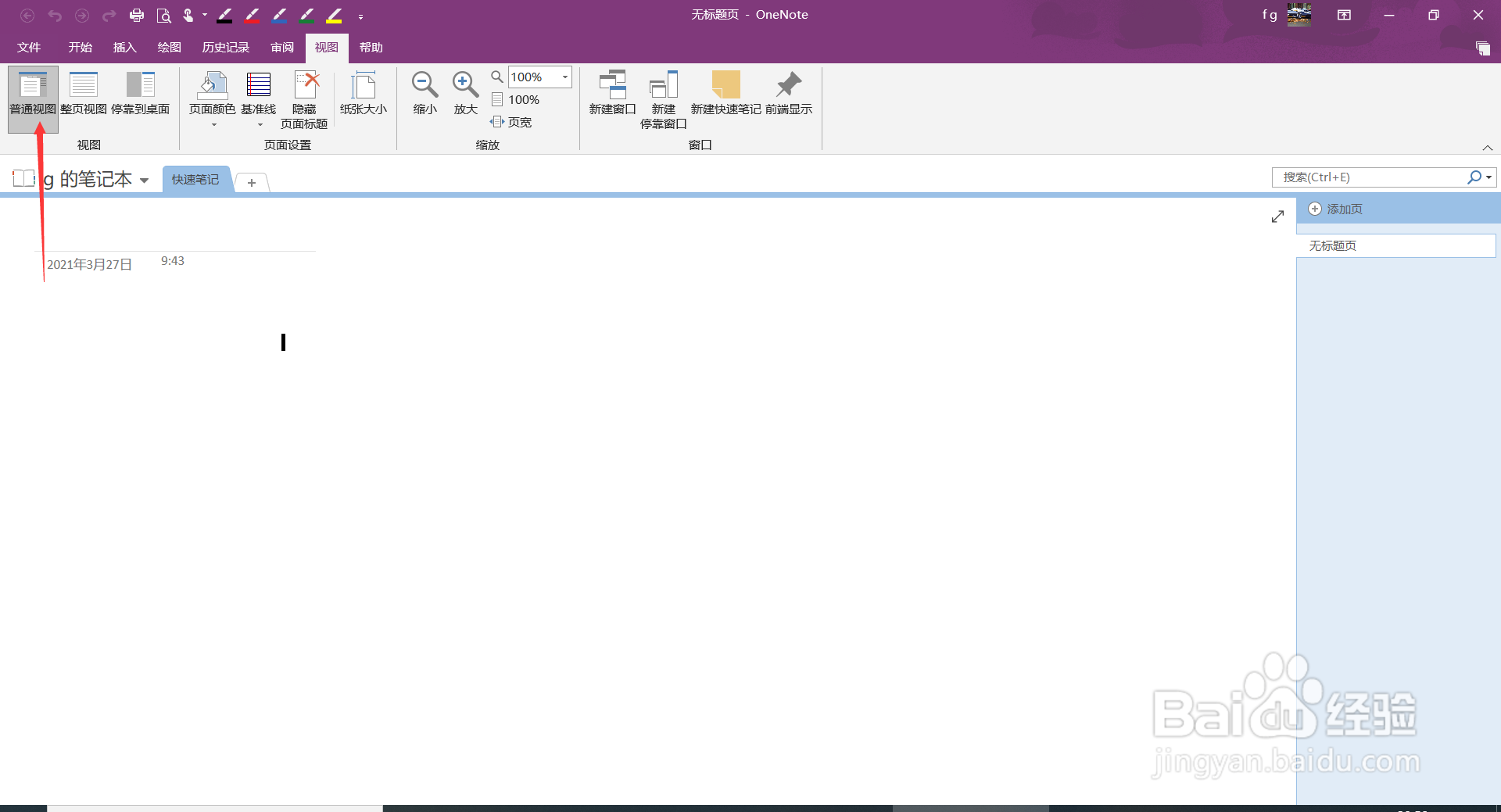Screen dimensions: 1501x812
Task: Set zoom to 页宽 page width
Action: coord(511,123)
